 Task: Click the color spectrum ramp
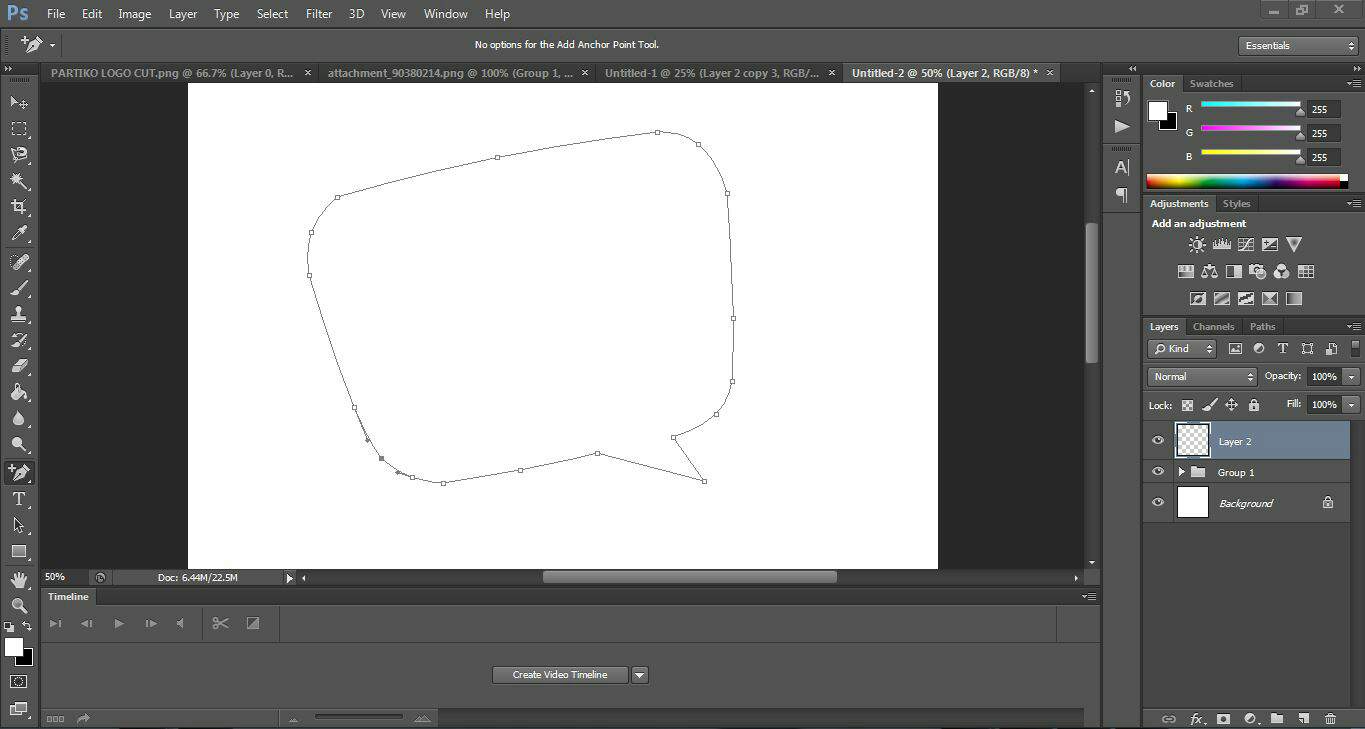pos(1243,181)
